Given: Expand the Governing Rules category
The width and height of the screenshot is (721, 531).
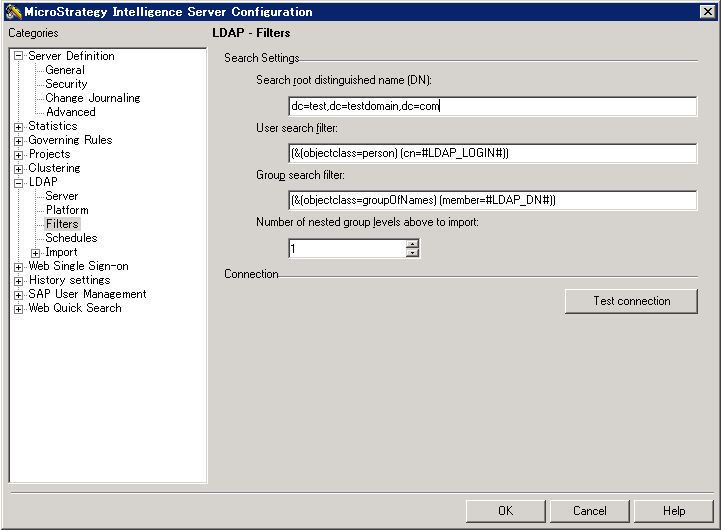Looking at the screenshot, I should 19,141.
